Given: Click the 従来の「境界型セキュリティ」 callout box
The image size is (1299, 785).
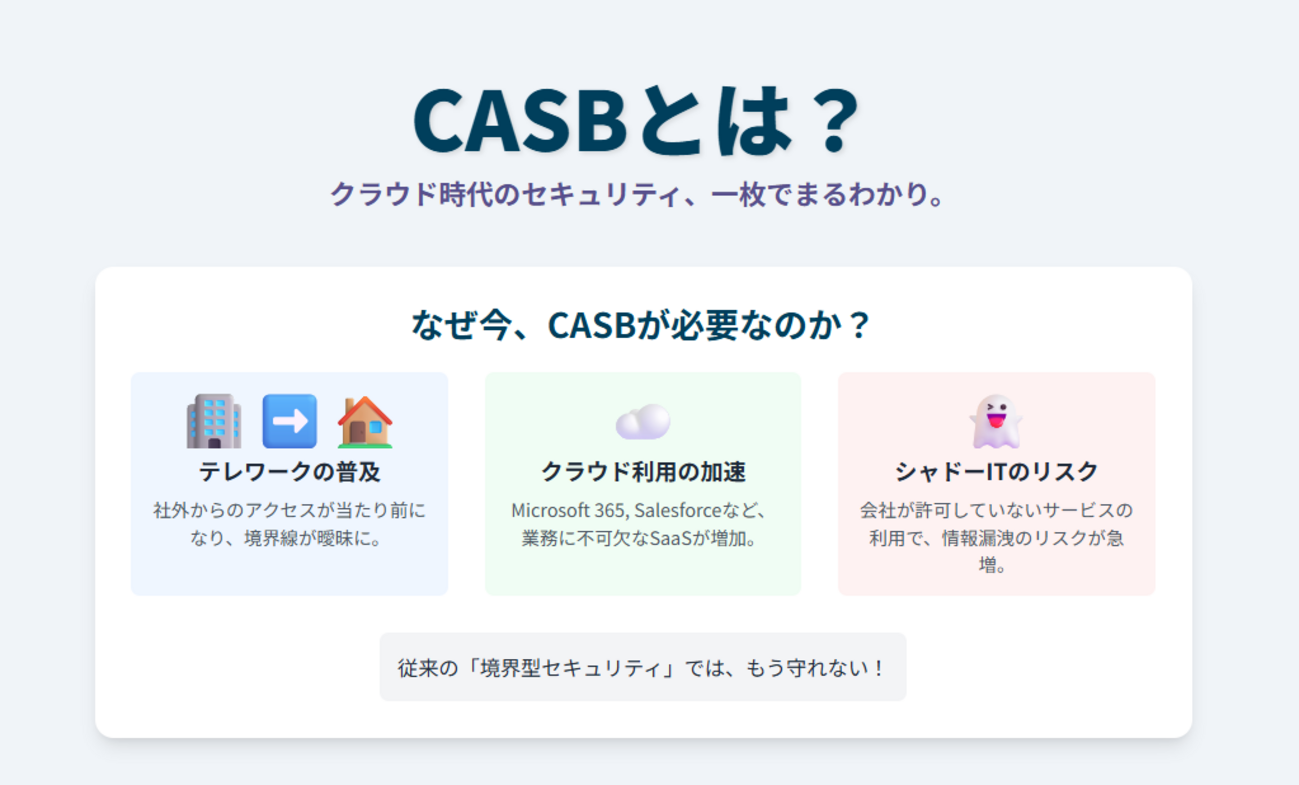Looking at the screenshot, I should 643,667.
